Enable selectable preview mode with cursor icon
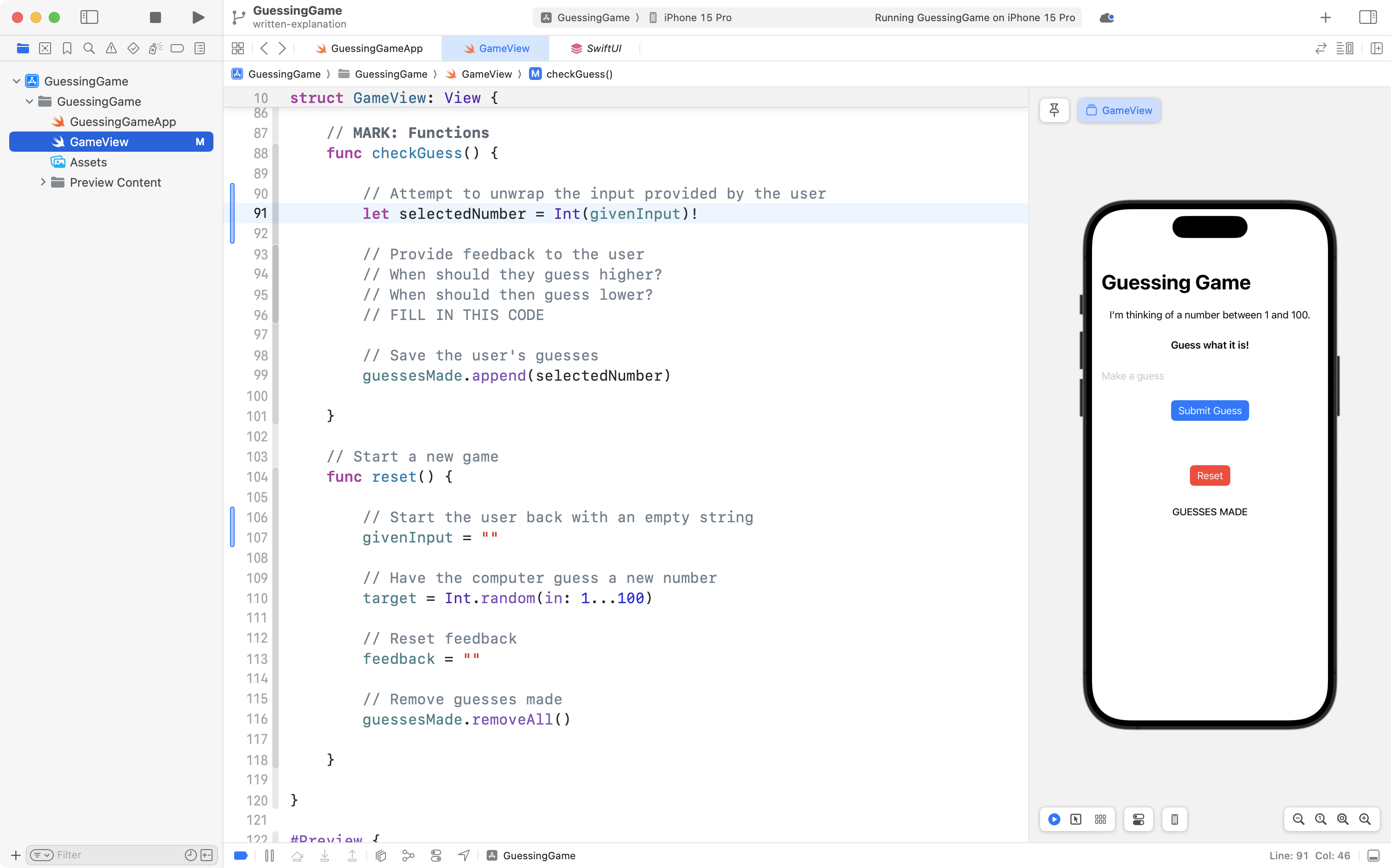This screenshot has height=868, width=1391. click(x=1077, y=819)
